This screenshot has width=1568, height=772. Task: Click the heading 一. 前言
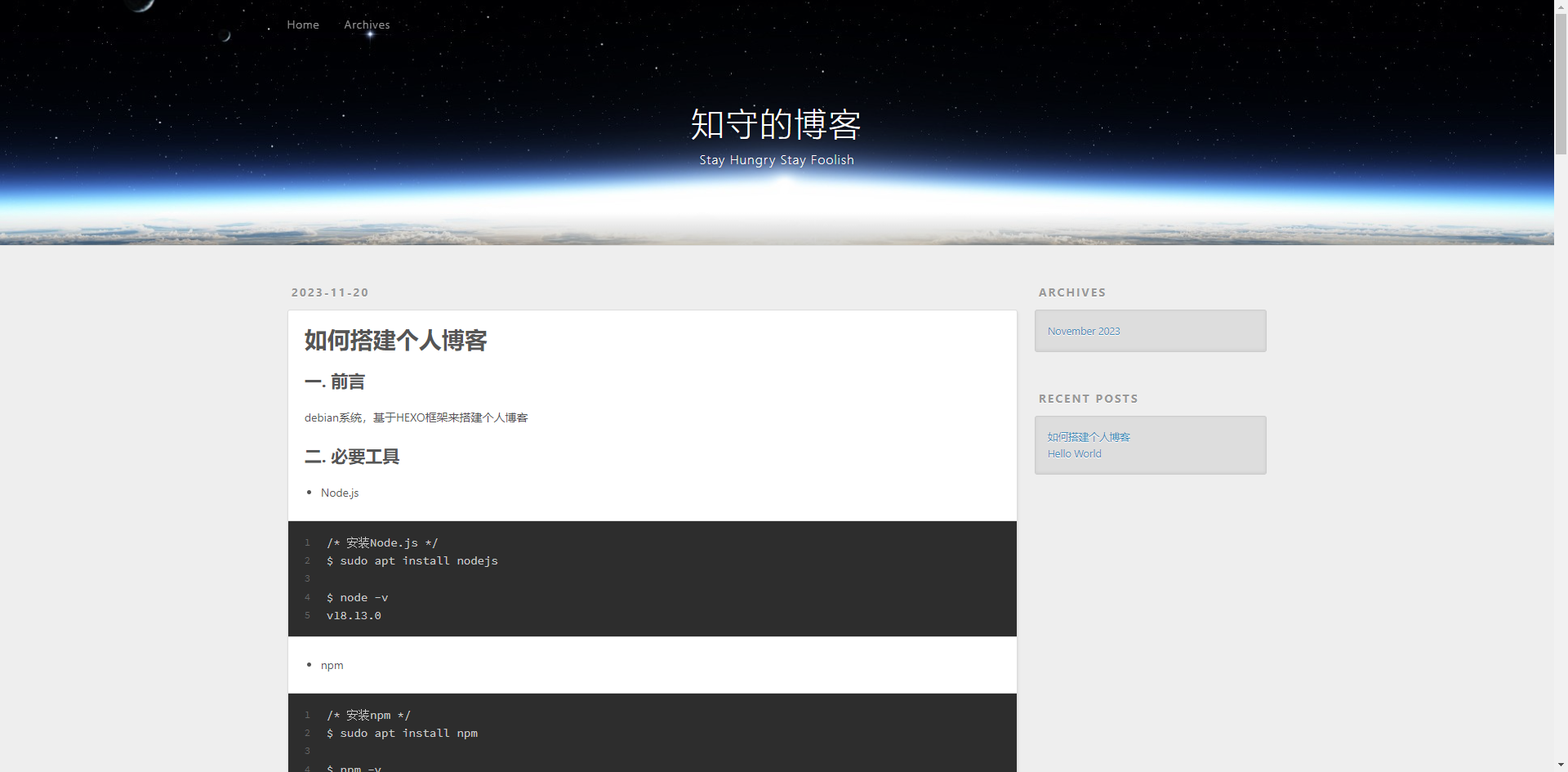pos(335,382)
